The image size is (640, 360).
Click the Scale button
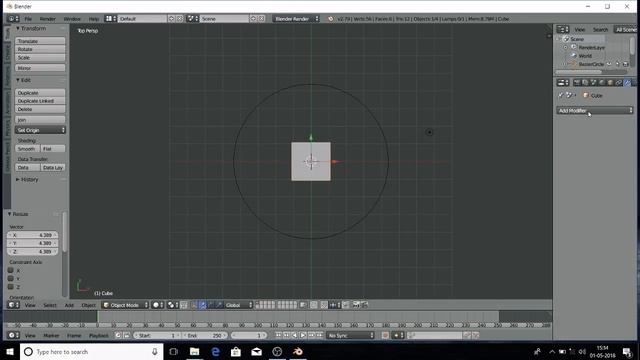click(40, 58)
